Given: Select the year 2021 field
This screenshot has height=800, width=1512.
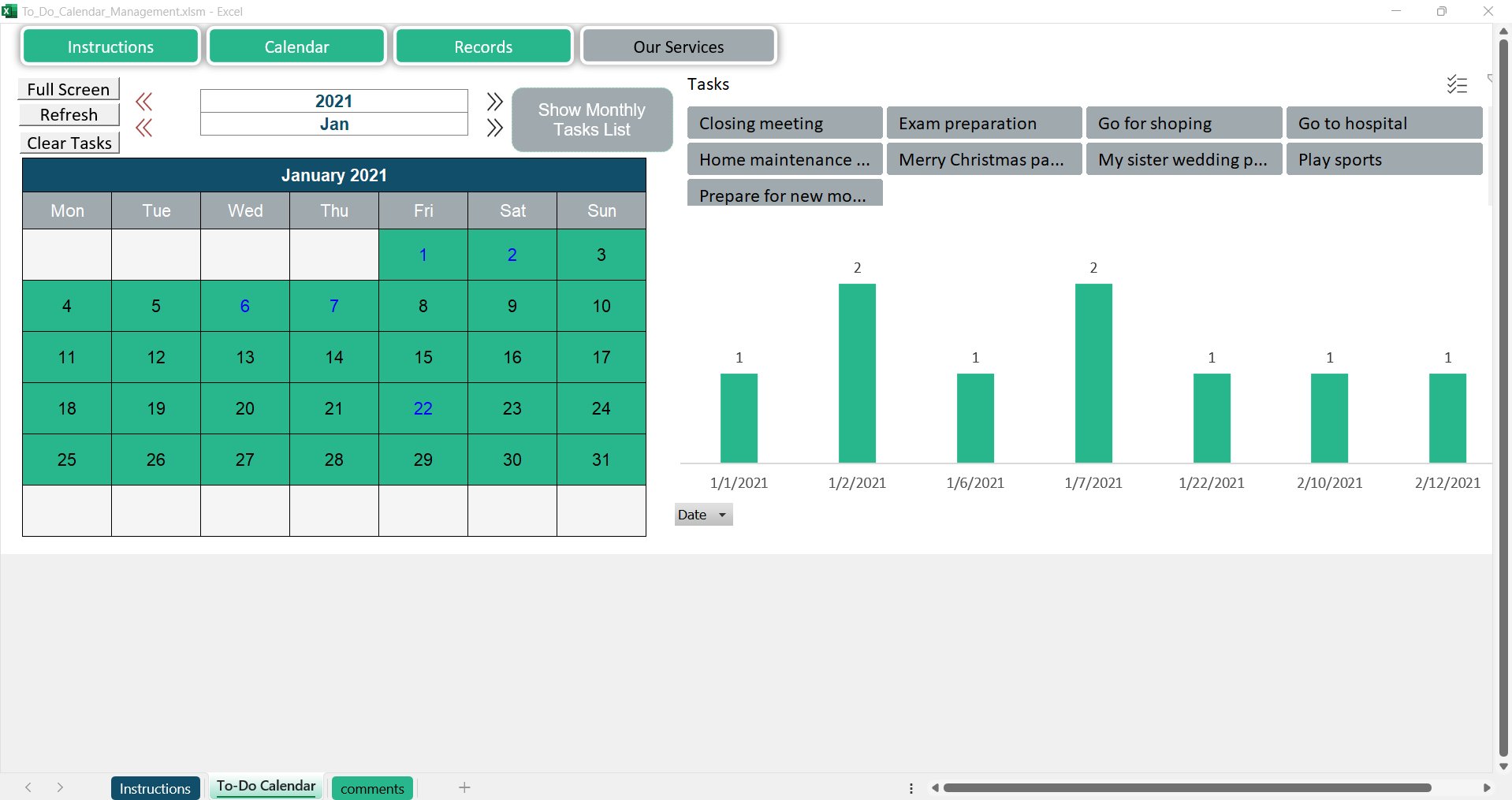Looking at the screenshot, I should (333, 101).
